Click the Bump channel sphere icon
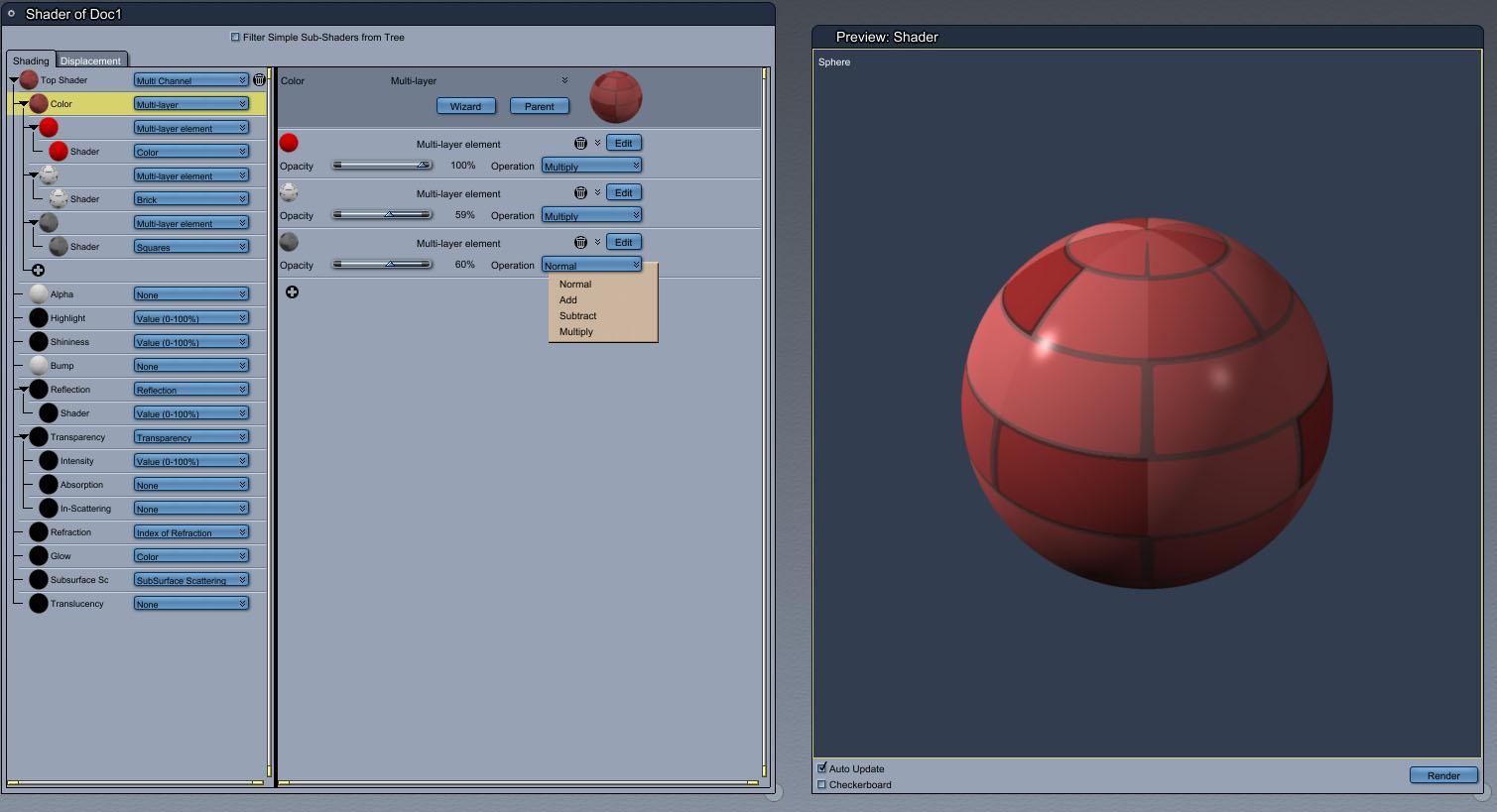This screenshot has height=812, width=1497. [39, 365]
